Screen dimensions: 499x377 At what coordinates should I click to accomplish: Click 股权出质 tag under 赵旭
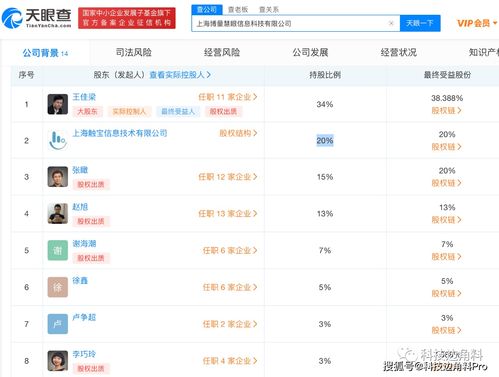pos(91,221)
